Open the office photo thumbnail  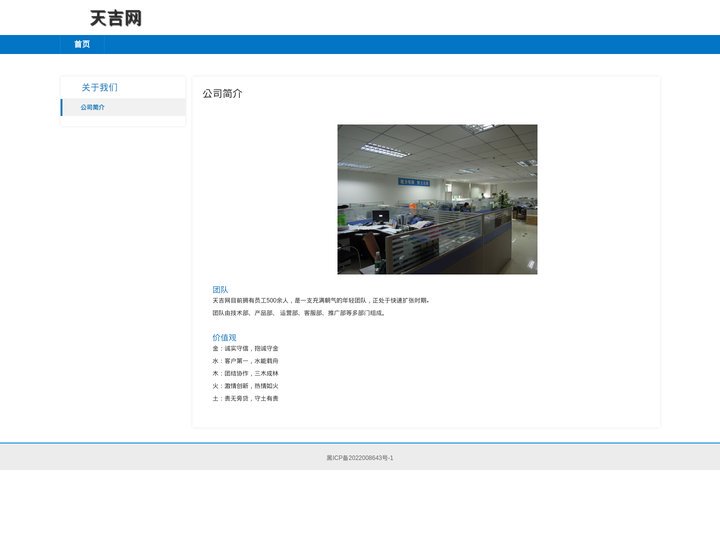coord(437,199)
